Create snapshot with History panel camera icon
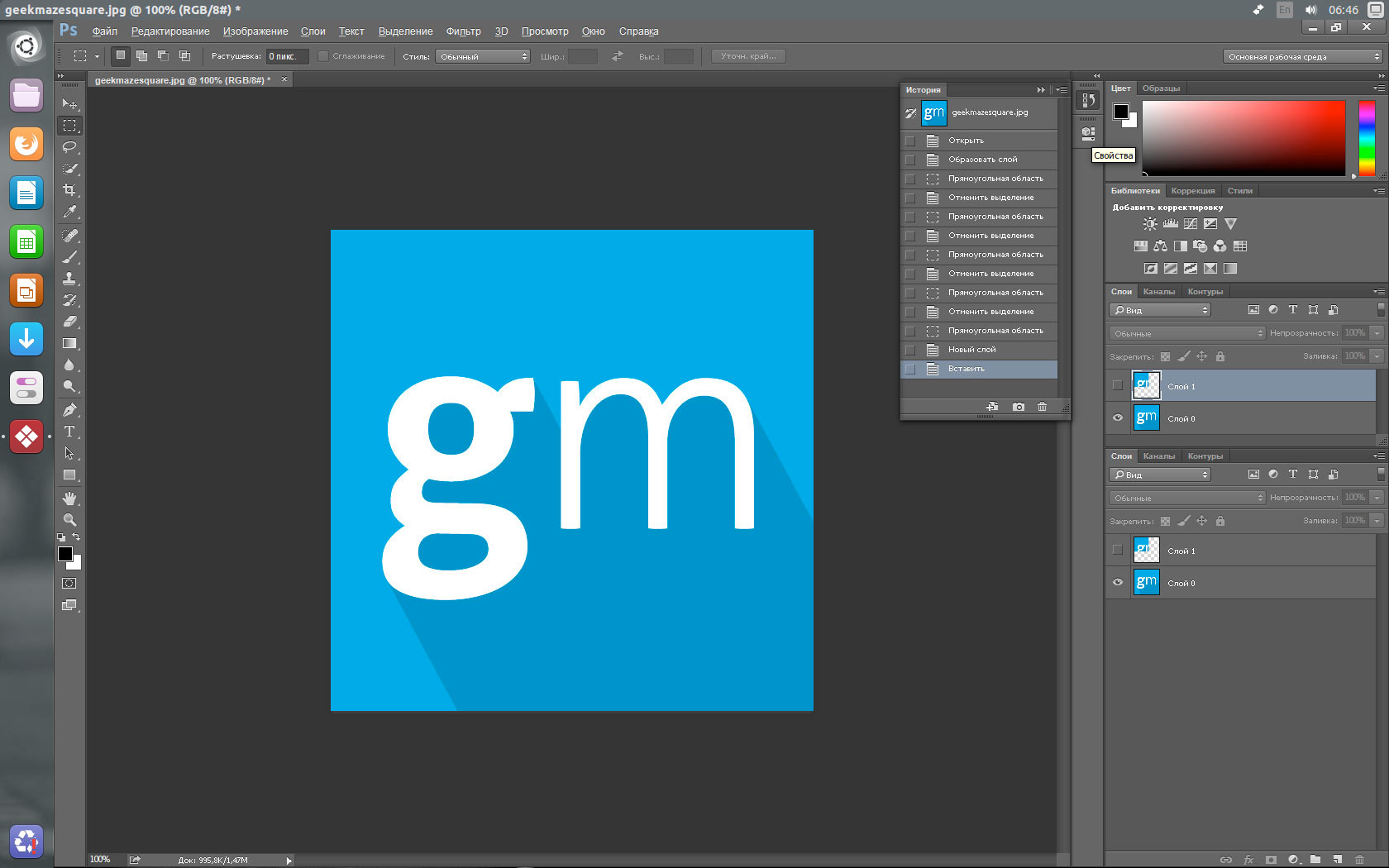The width and height of the screenshot is (1389, 868). (x=1019, y=407)
